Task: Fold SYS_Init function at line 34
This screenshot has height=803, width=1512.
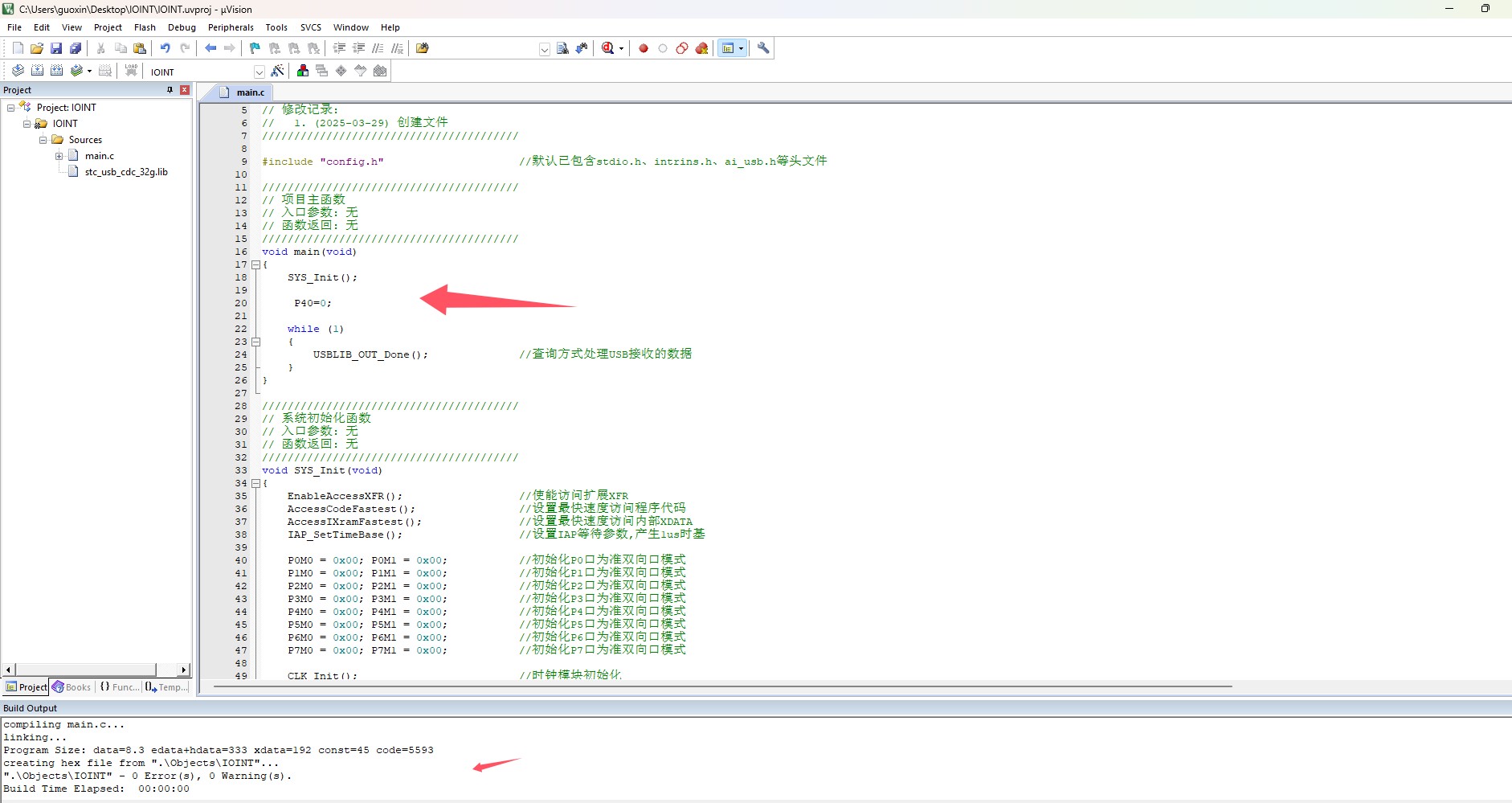Action: 255,483
